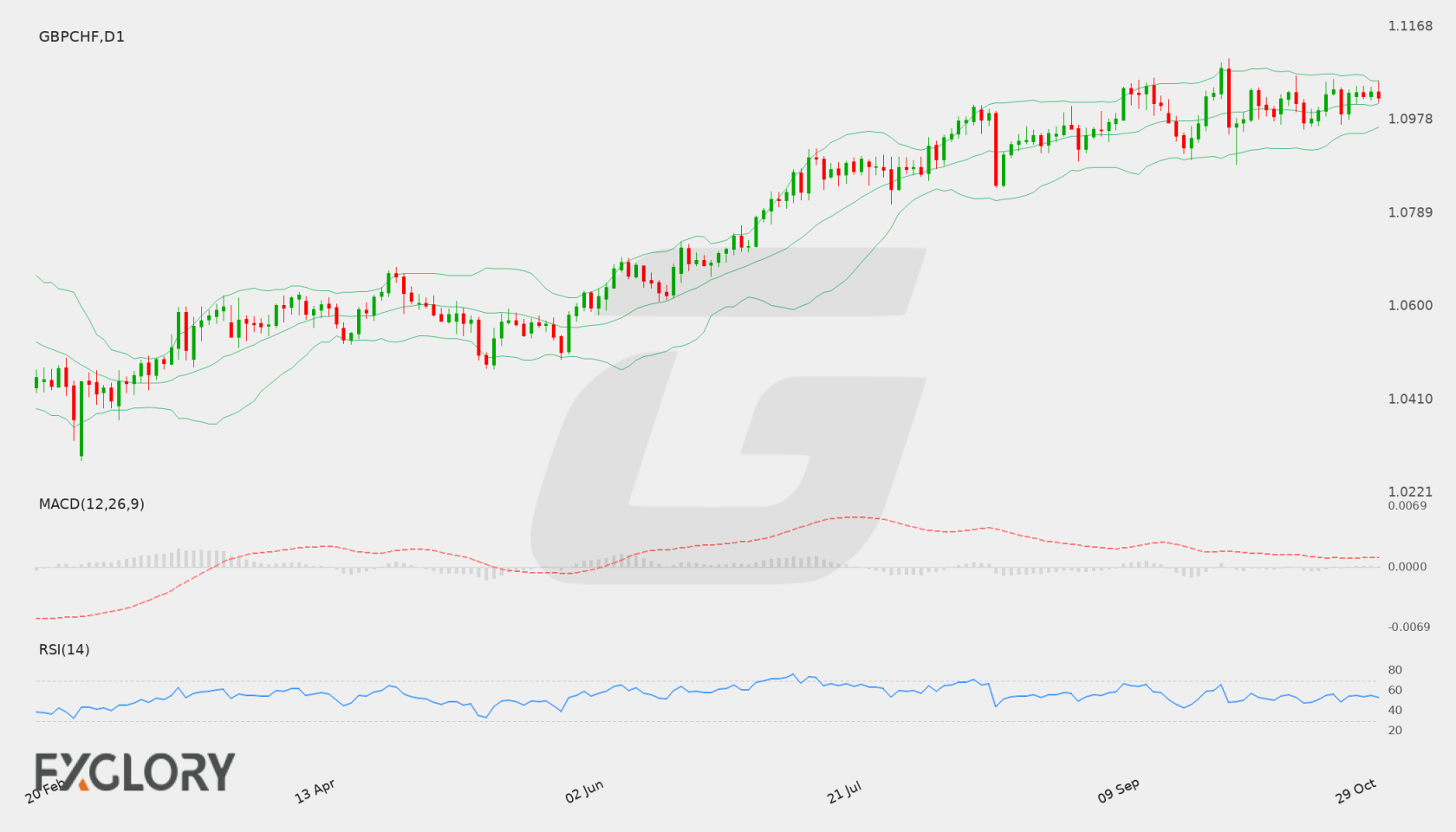The height and width of the screenshot is (832, 1456).
Task: Select the 1.0789 price axis label
Action: pyautogui.click(x=1410, y=212)
